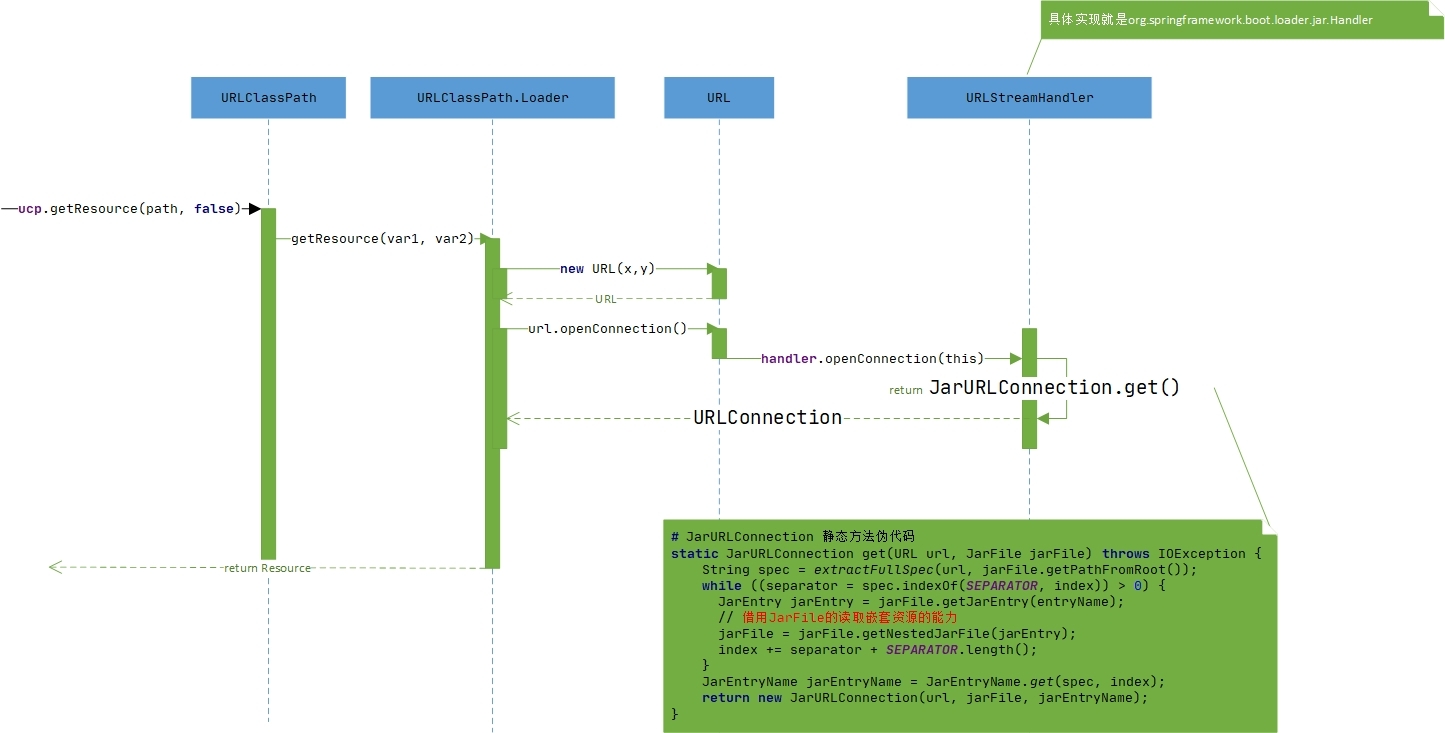Image resolution: width=1445 pixels, height=733 pixels.
Task: Click the return Resource dashed label
Action: 267,568
